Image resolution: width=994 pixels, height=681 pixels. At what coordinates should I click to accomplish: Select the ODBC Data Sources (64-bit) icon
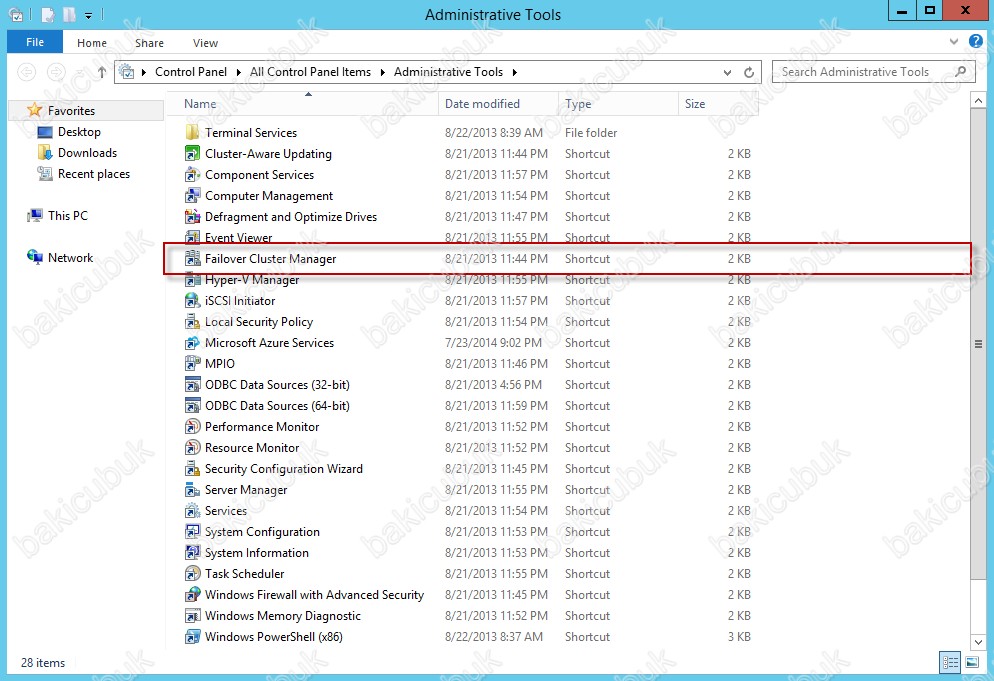pos(192,405)
